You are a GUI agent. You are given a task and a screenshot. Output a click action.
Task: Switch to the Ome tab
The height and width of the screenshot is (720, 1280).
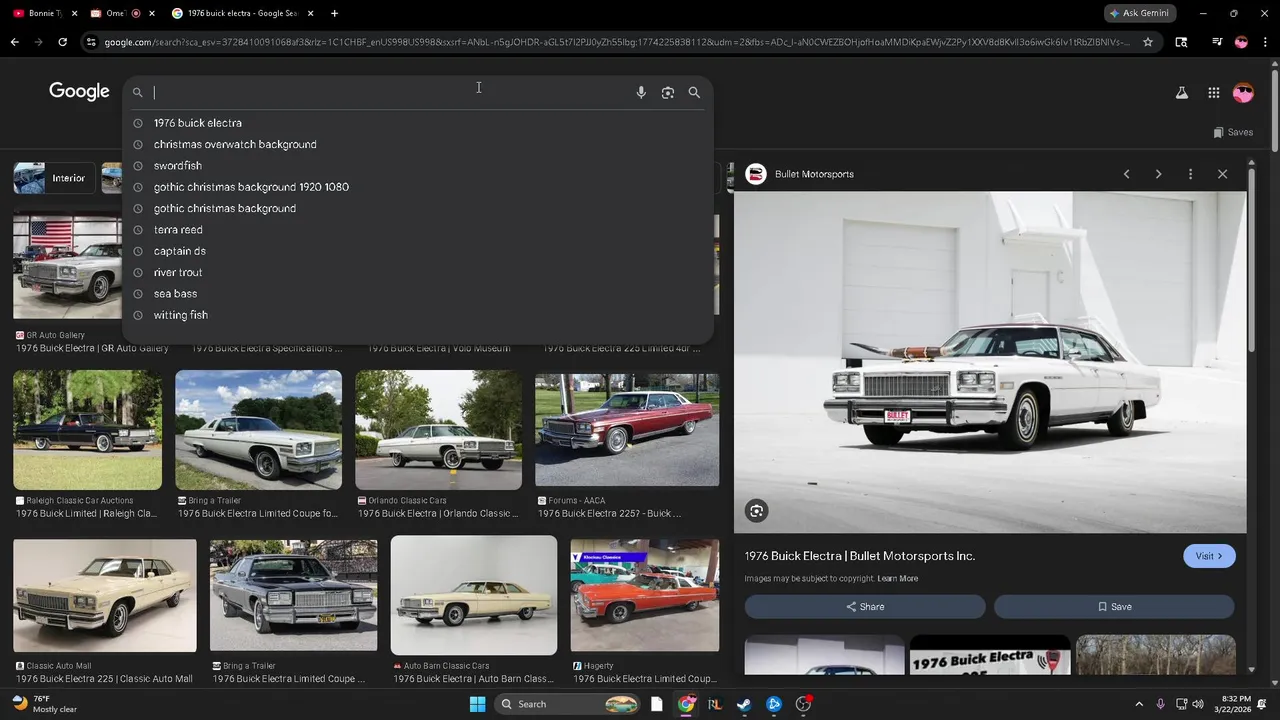click(x=123, y=13)
